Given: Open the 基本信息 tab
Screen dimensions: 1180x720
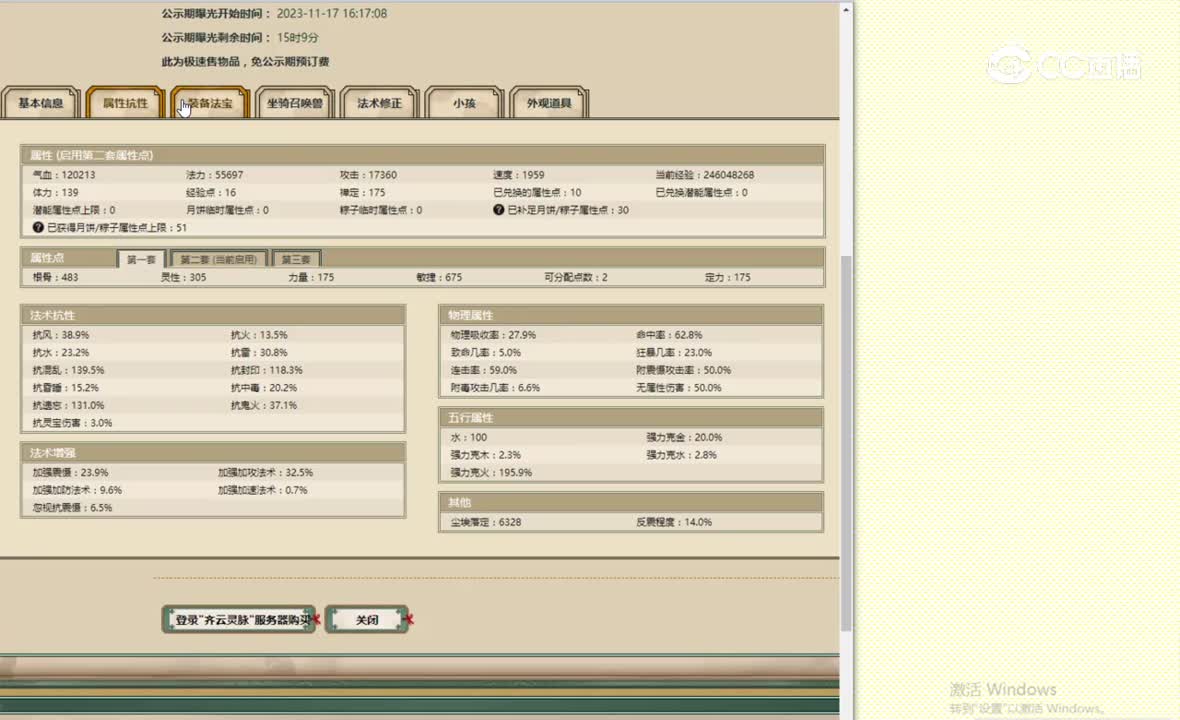Looking at the screenshot, I should [x=41, y=103].
